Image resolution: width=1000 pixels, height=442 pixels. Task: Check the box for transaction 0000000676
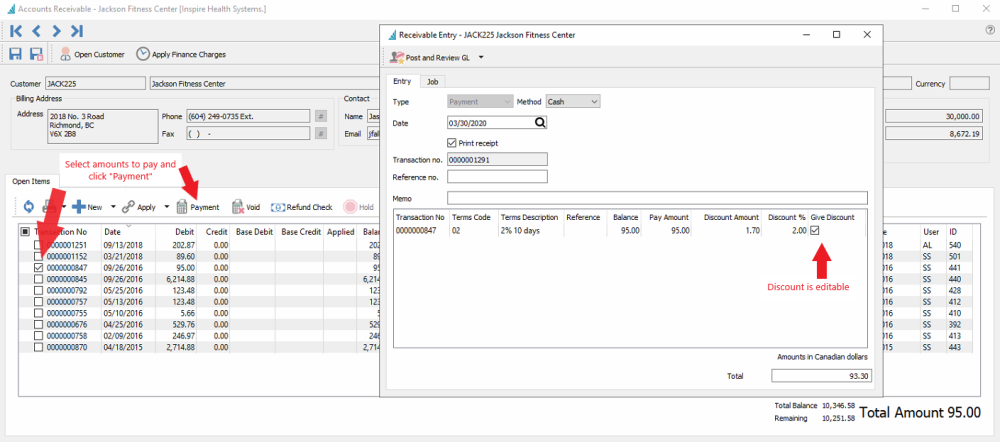pyautogui.click(x=38, y=325)
